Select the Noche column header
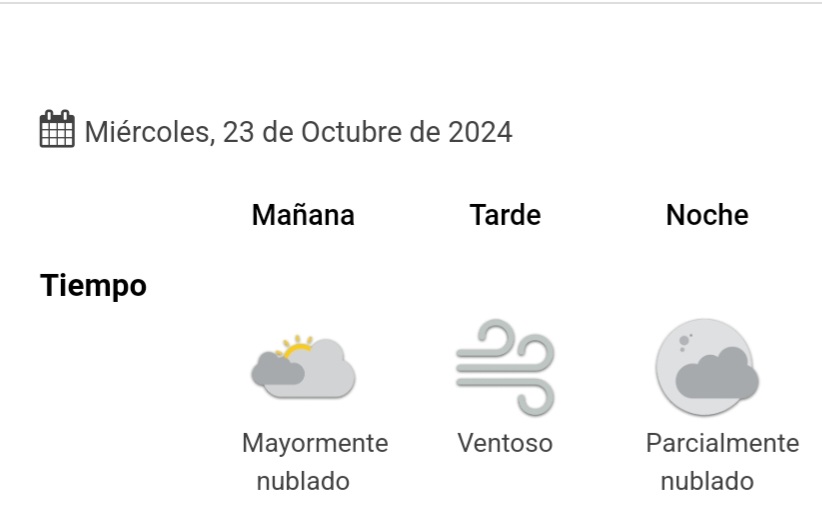Image resolution: width=822 pixels, height=531 pixels. [x=707, y=215]
